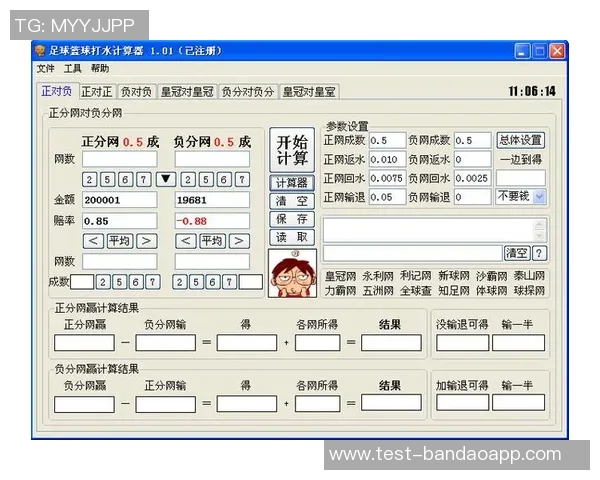The image size is (600, 480).
Task: Click quick button 5 under 负分网 网数
Action: 206,180
